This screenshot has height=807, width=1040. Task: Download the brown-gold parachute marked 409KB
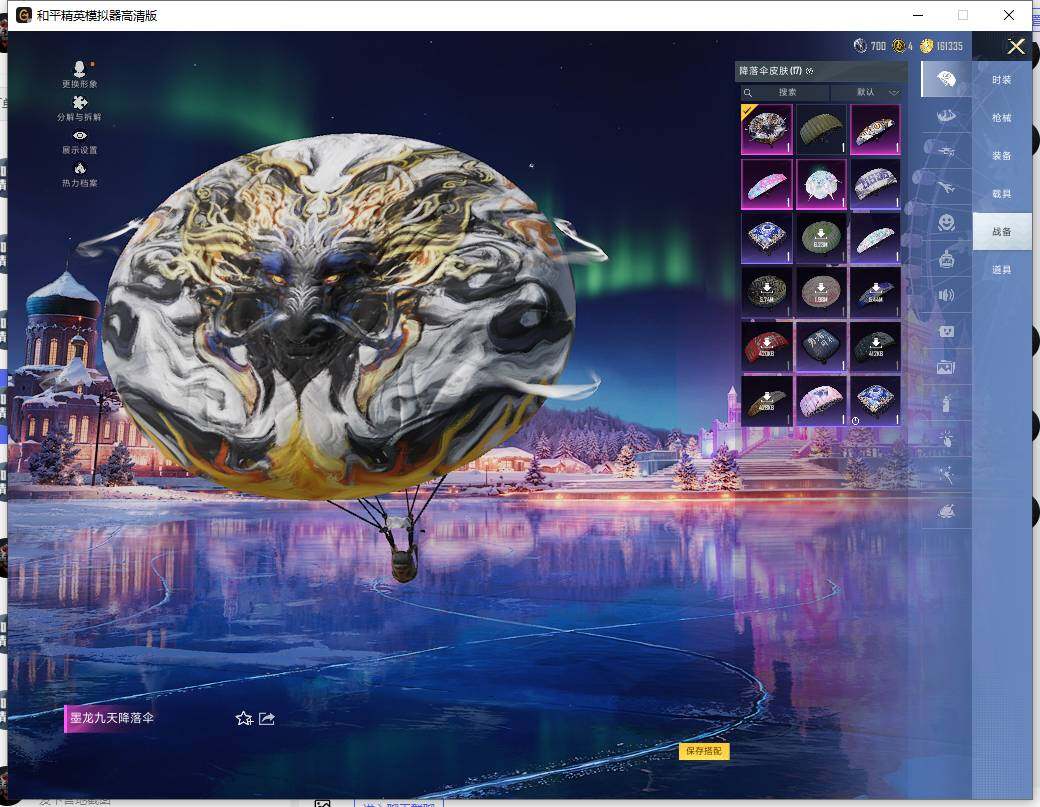(767, 401)
